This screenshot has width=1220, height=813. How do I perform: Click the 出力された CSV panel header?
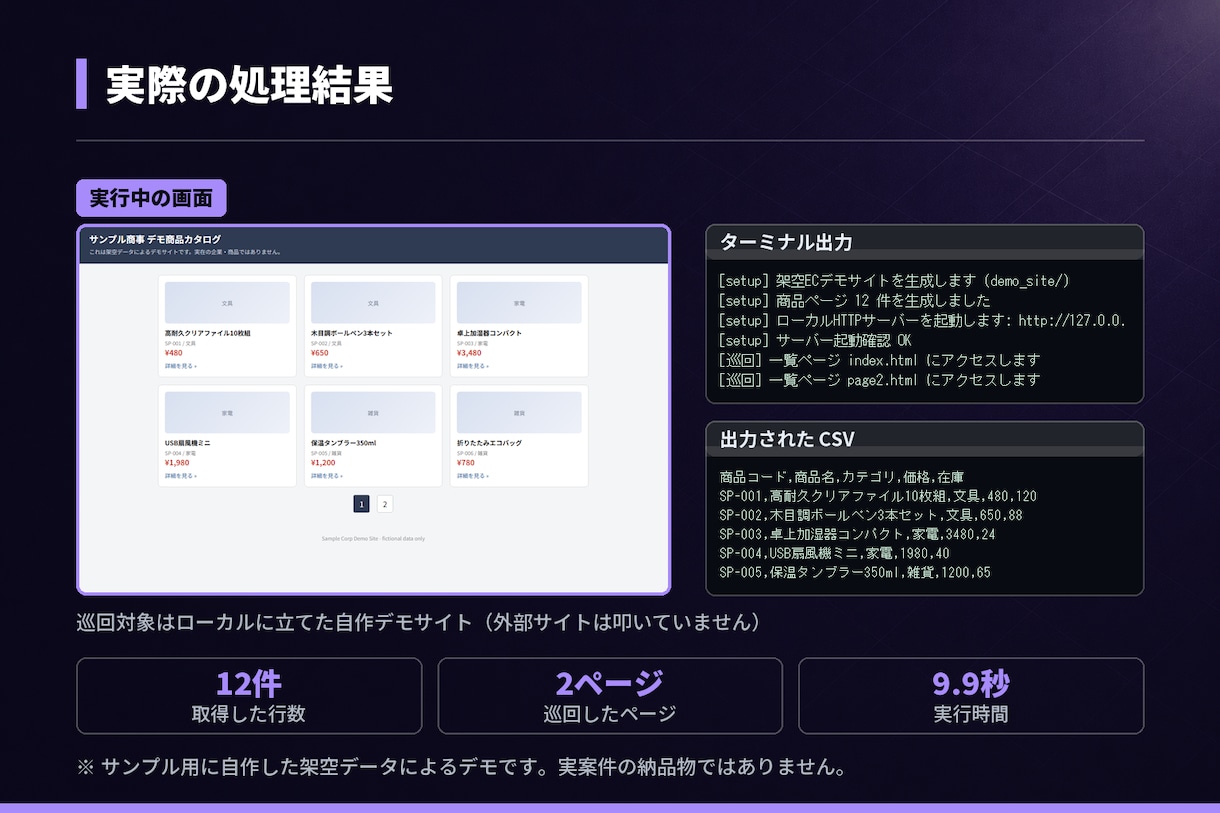click(924, 439)
